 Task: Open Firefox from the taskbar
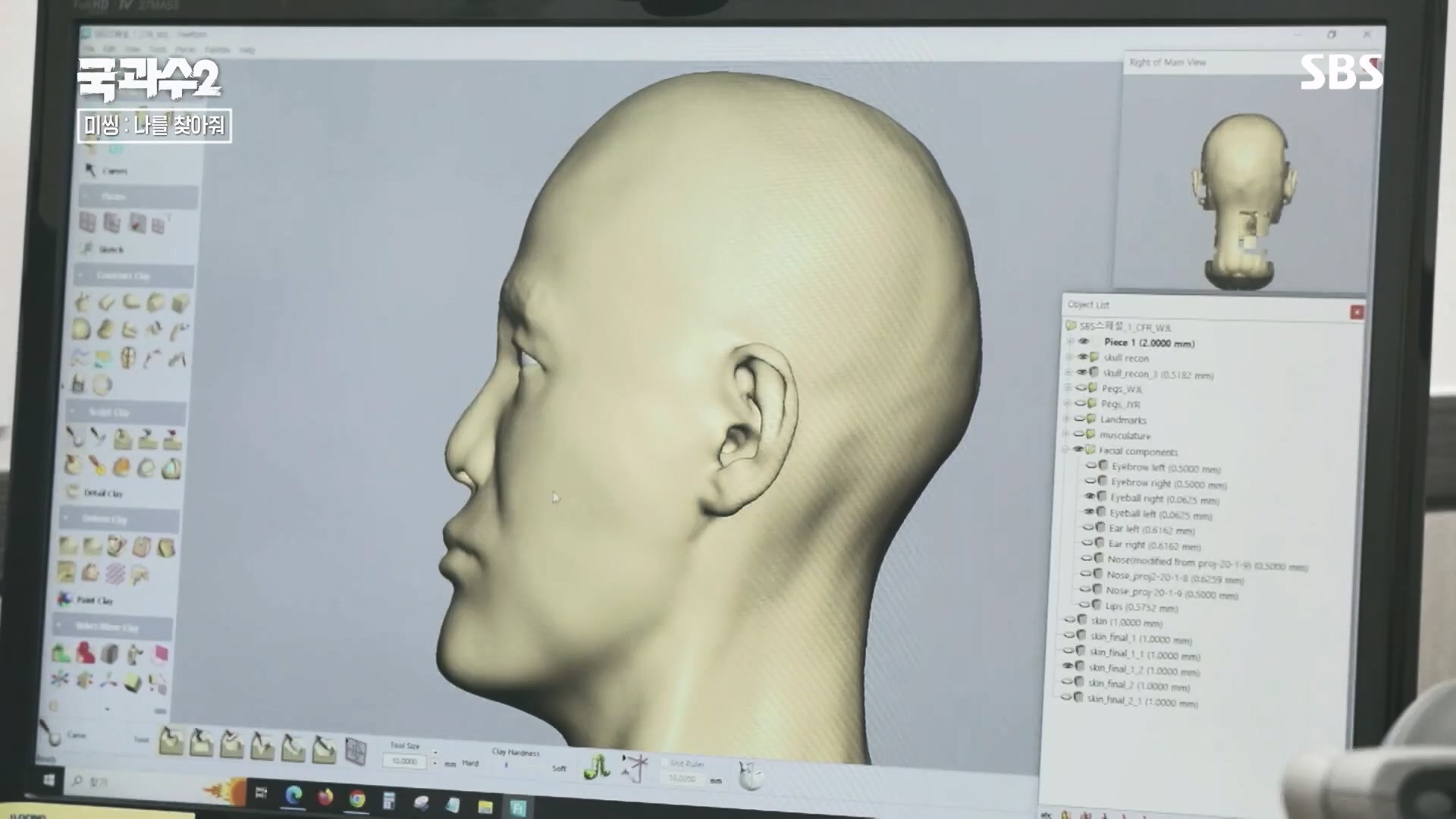pos(325,797)
